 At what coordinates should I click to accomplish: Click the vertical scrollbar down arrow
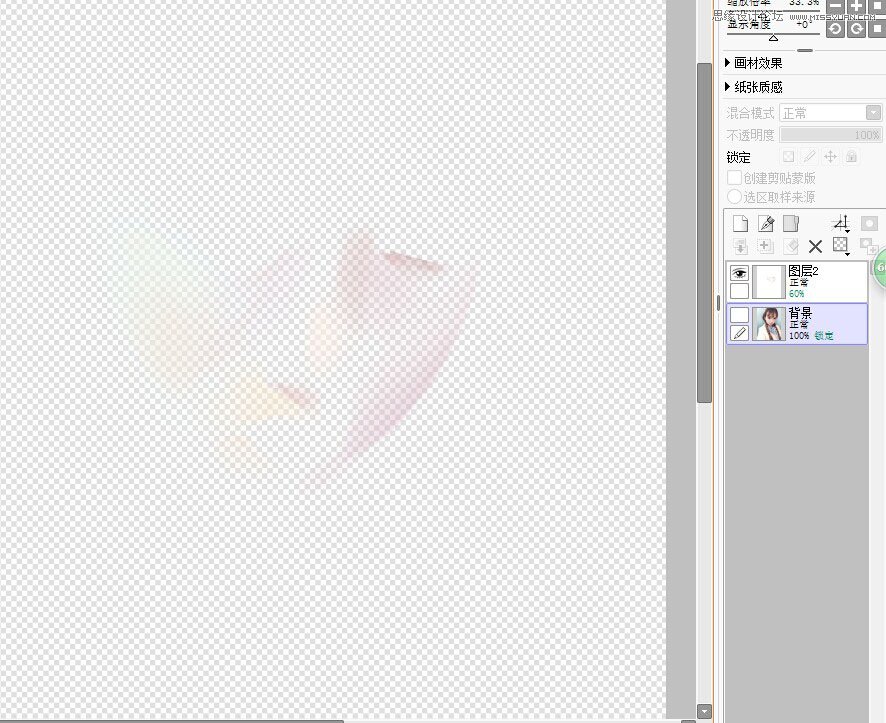click(704, 712)
